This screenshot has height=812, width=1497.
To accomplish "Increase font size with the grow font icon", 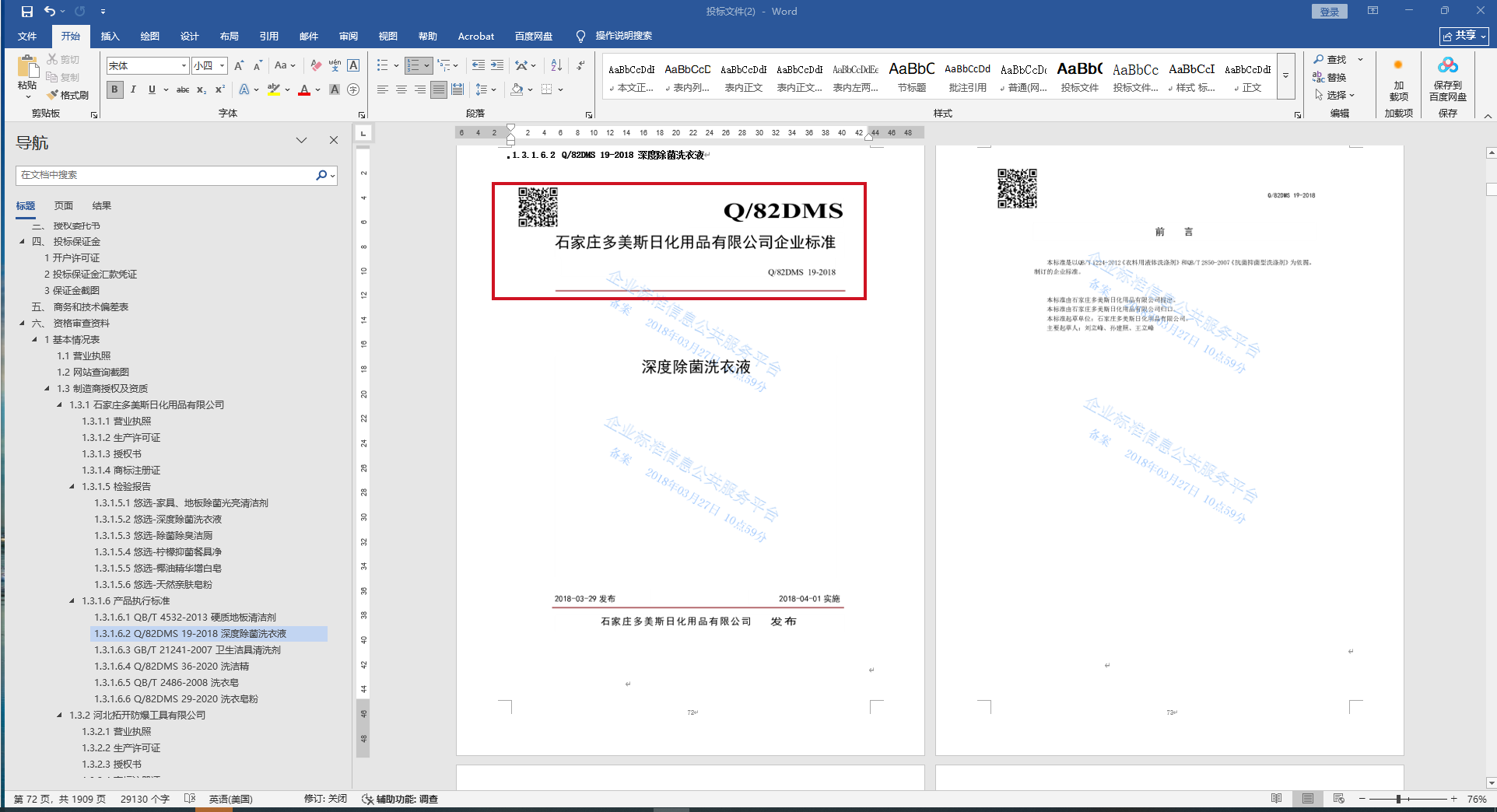I will pyautogui.click(x=239, y=65).
